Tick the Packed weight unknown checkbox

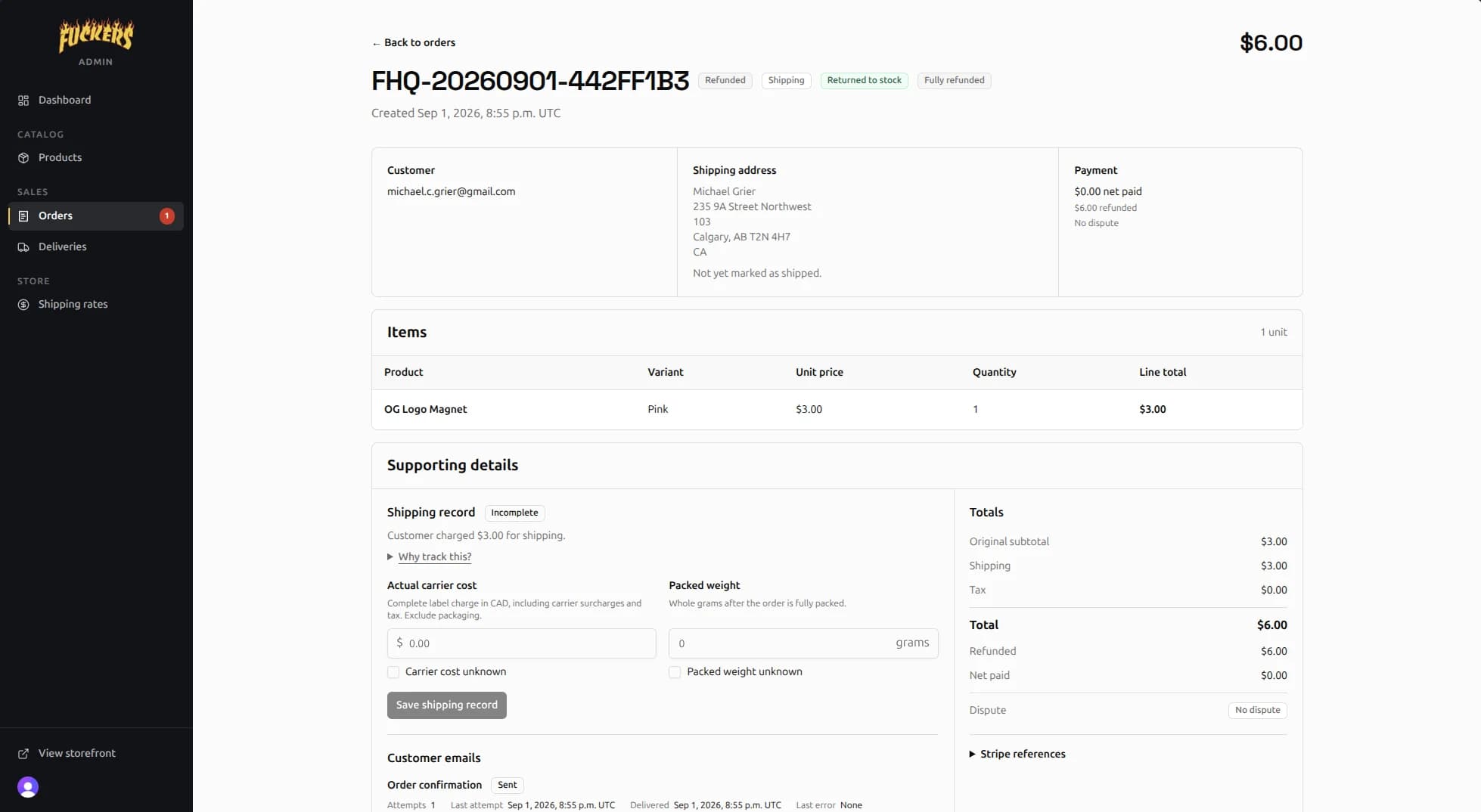pos(675,672)
